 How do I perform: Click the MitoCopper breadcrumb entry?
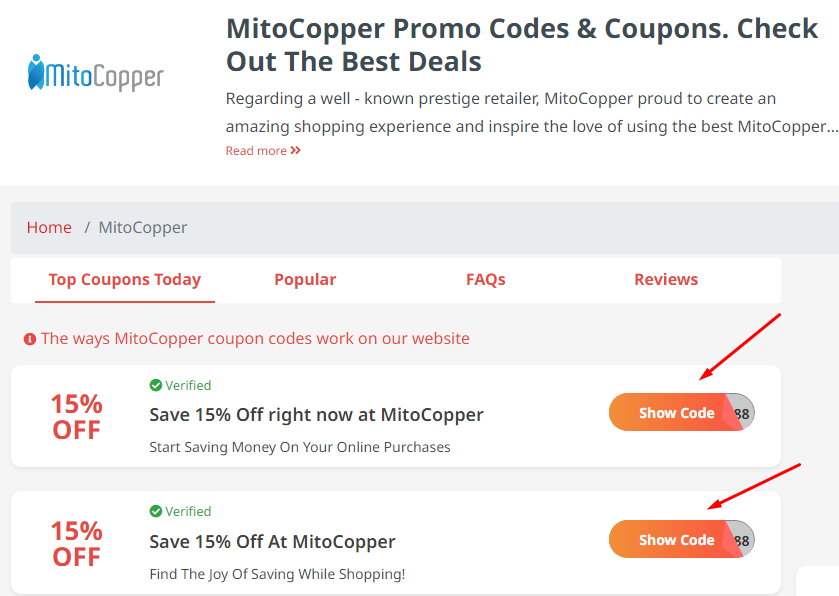(142, 227)
